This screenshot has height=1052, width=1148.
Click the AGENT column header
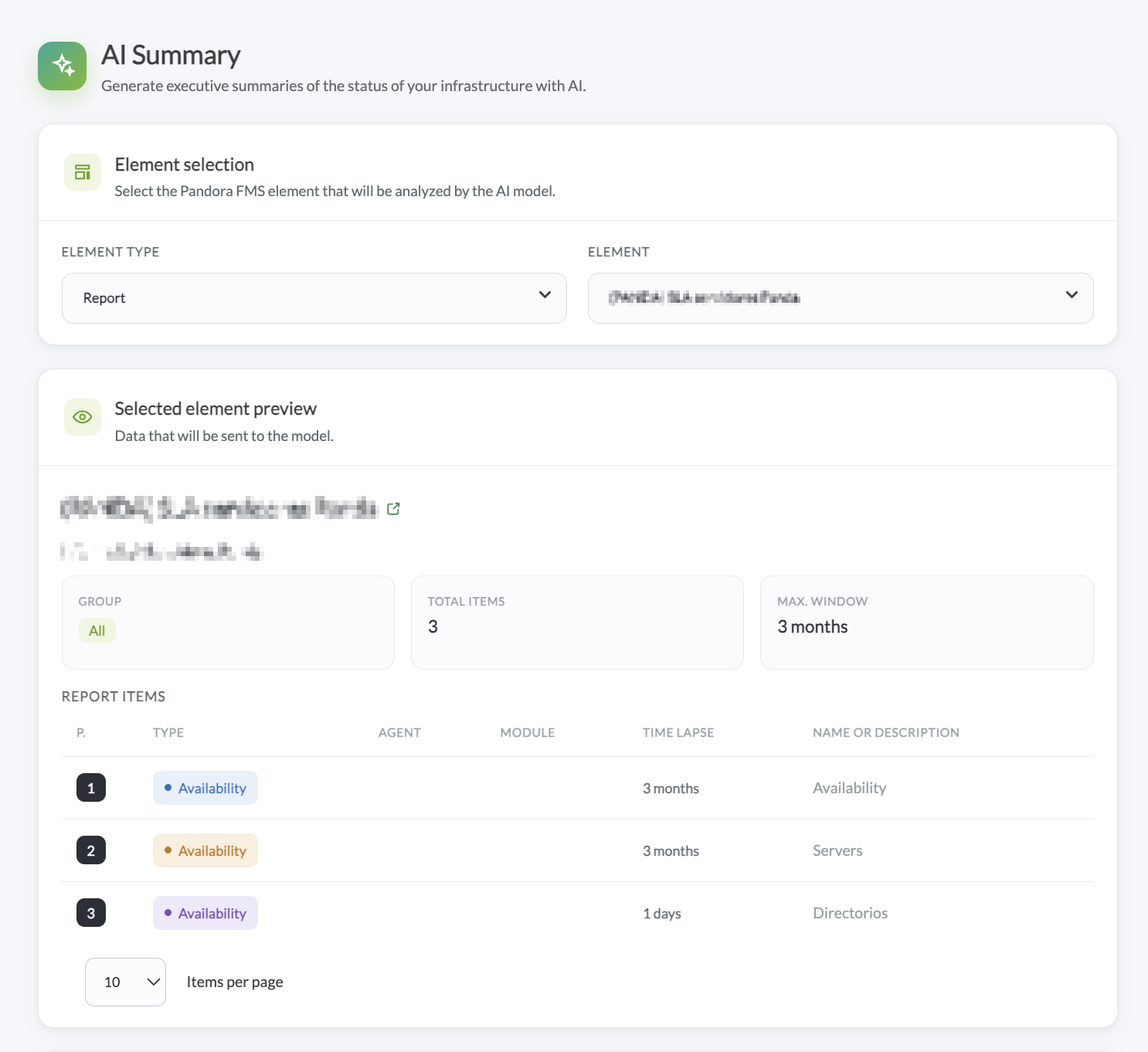coord(399,732)
